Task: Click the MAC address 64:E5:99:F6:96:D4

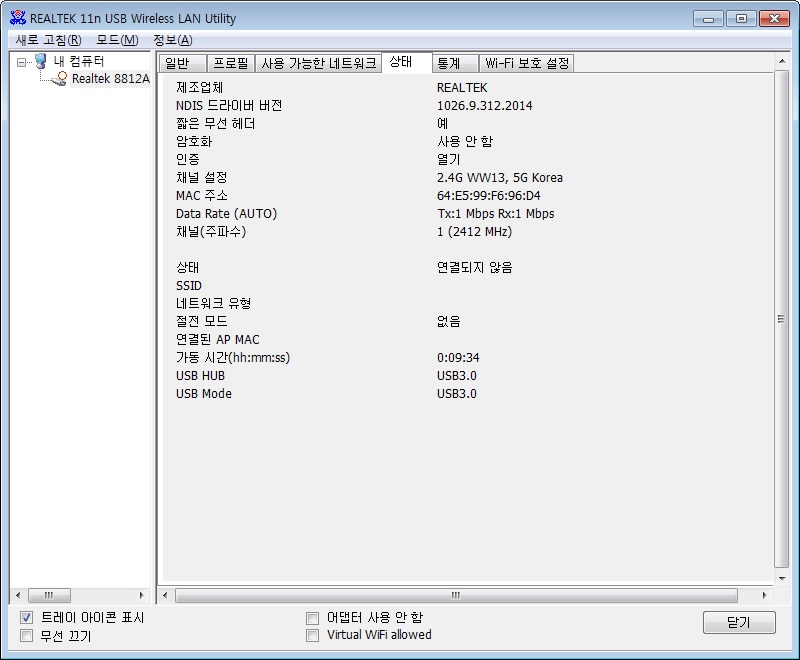Action: point(488,195)
